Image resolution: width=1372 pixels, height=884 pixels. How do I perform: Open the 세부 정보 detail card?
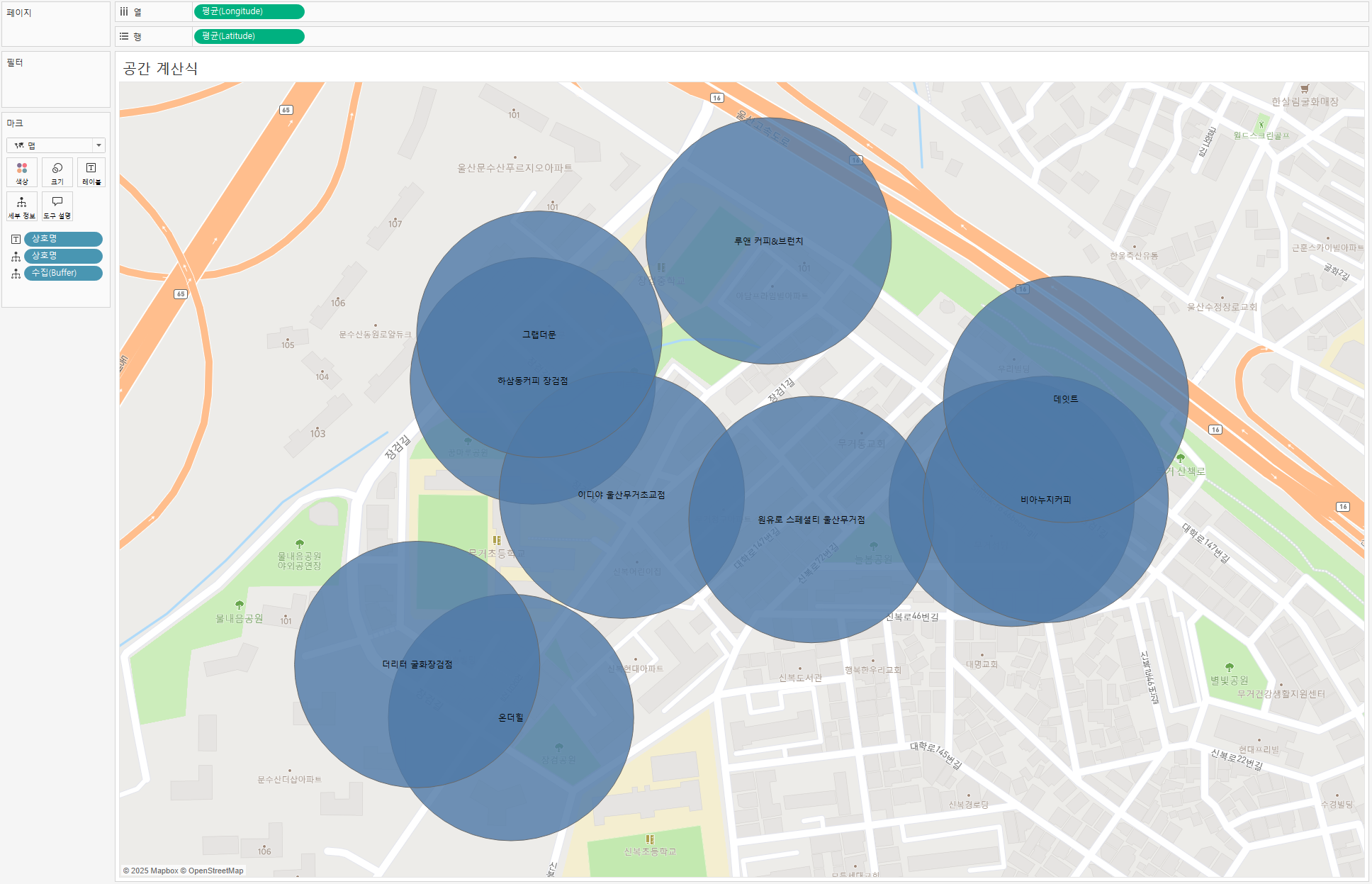pos(22,206)
